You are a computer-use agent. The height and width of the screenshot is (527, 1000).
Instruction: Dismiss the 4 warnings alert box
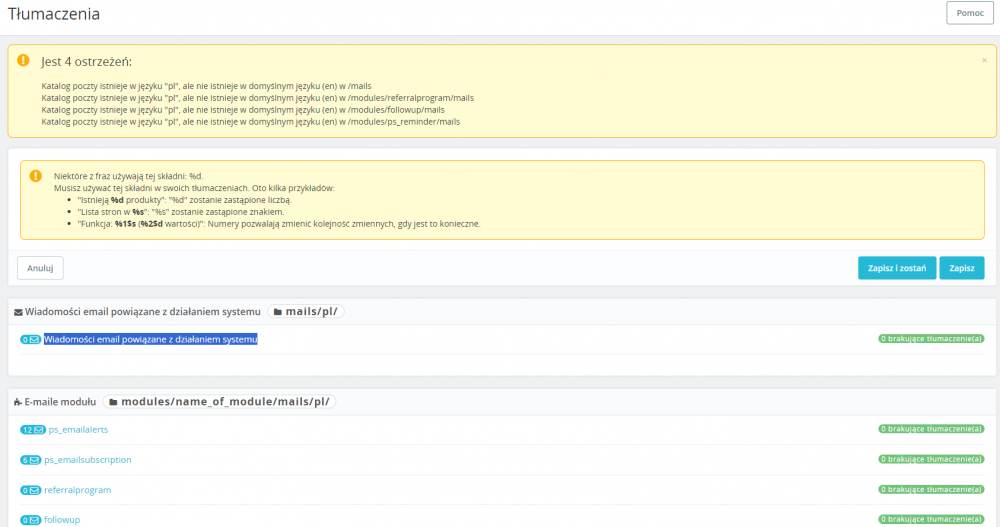(984, 61)
